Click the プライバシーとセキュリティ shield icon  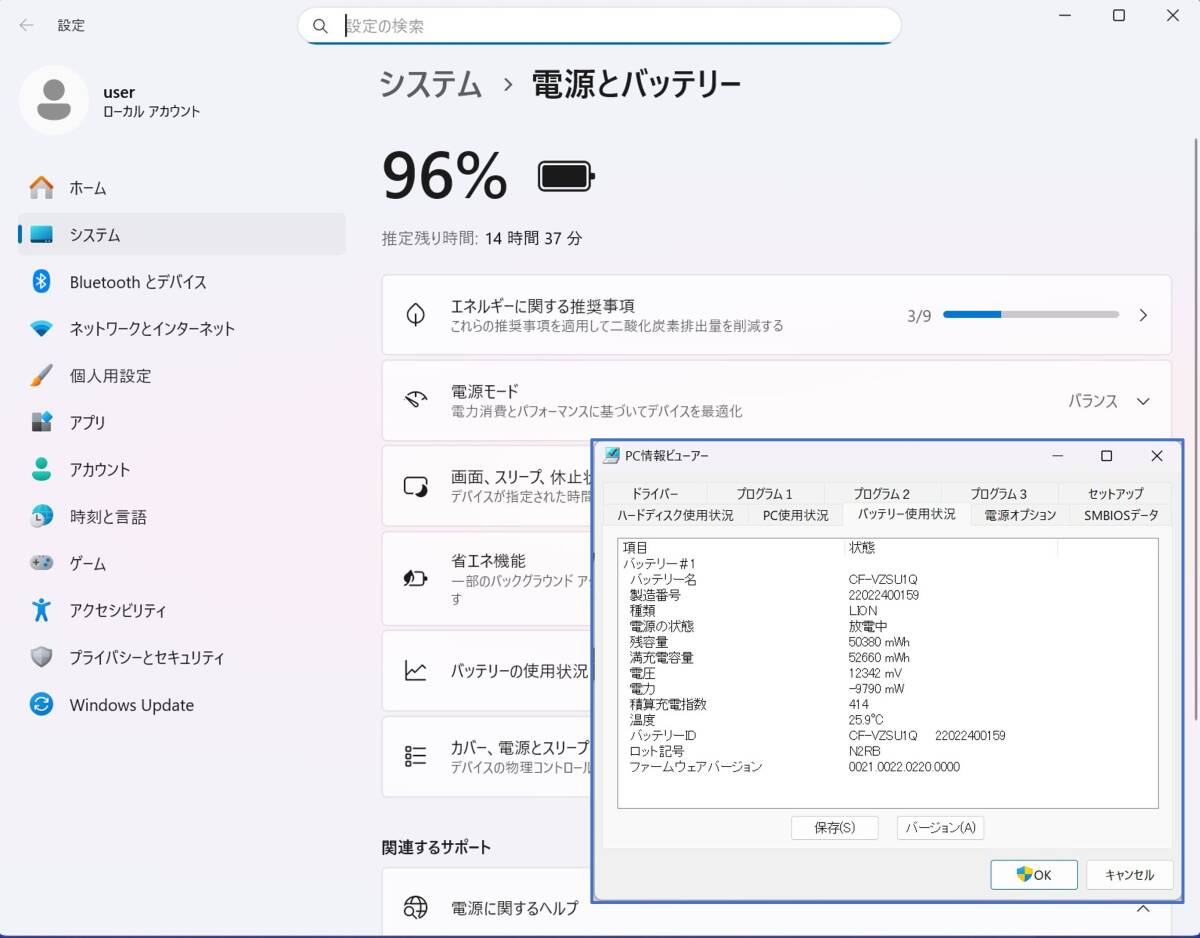pyautogui.click(x=41, y=658)
